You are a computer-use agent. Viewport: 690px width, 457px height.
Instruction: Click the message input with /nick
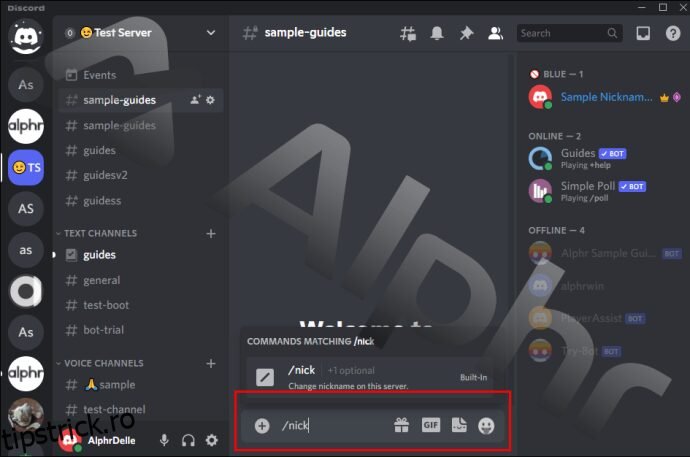tap(334, 426)
